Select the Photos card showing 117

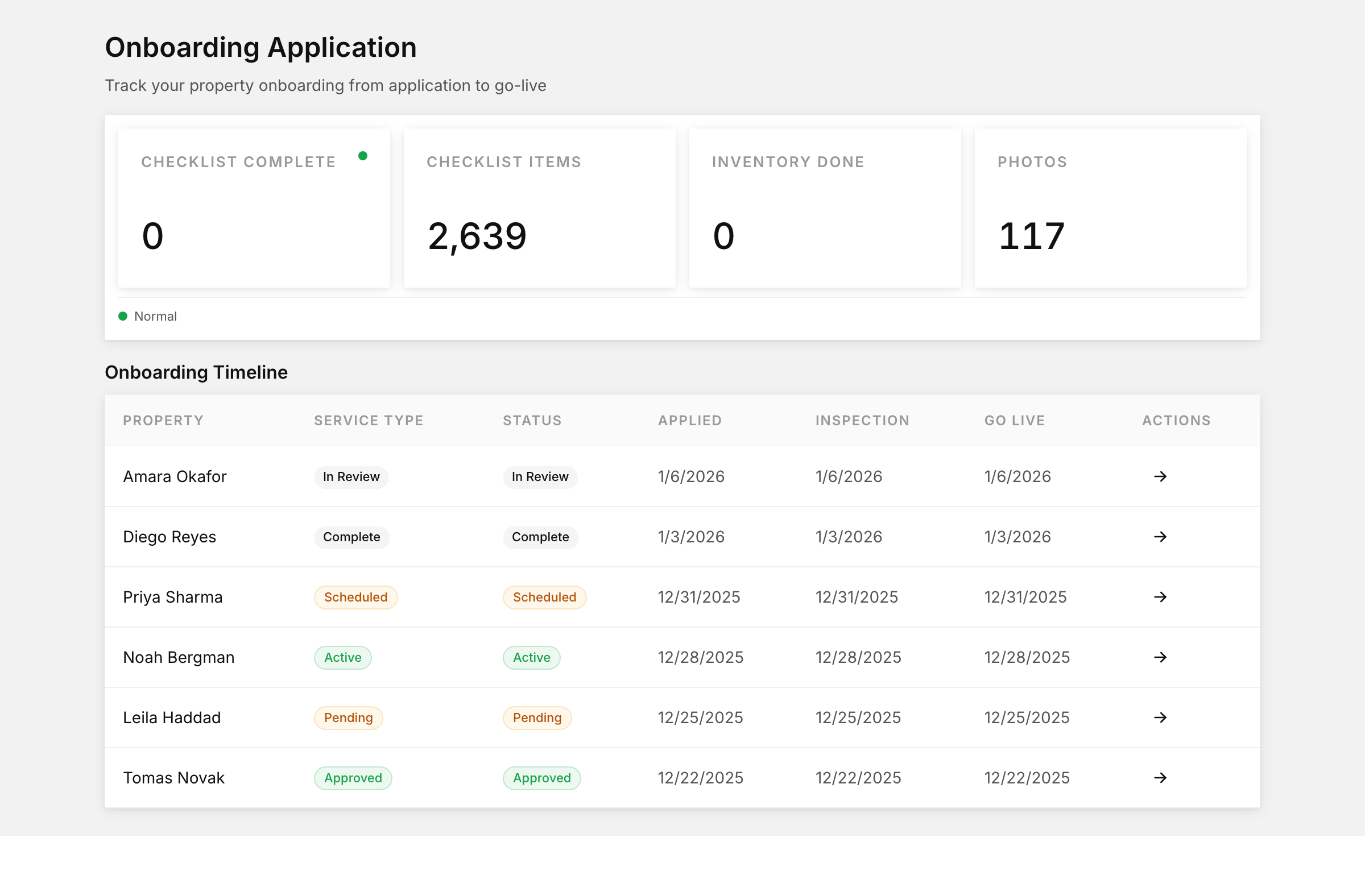[1110, 208]
